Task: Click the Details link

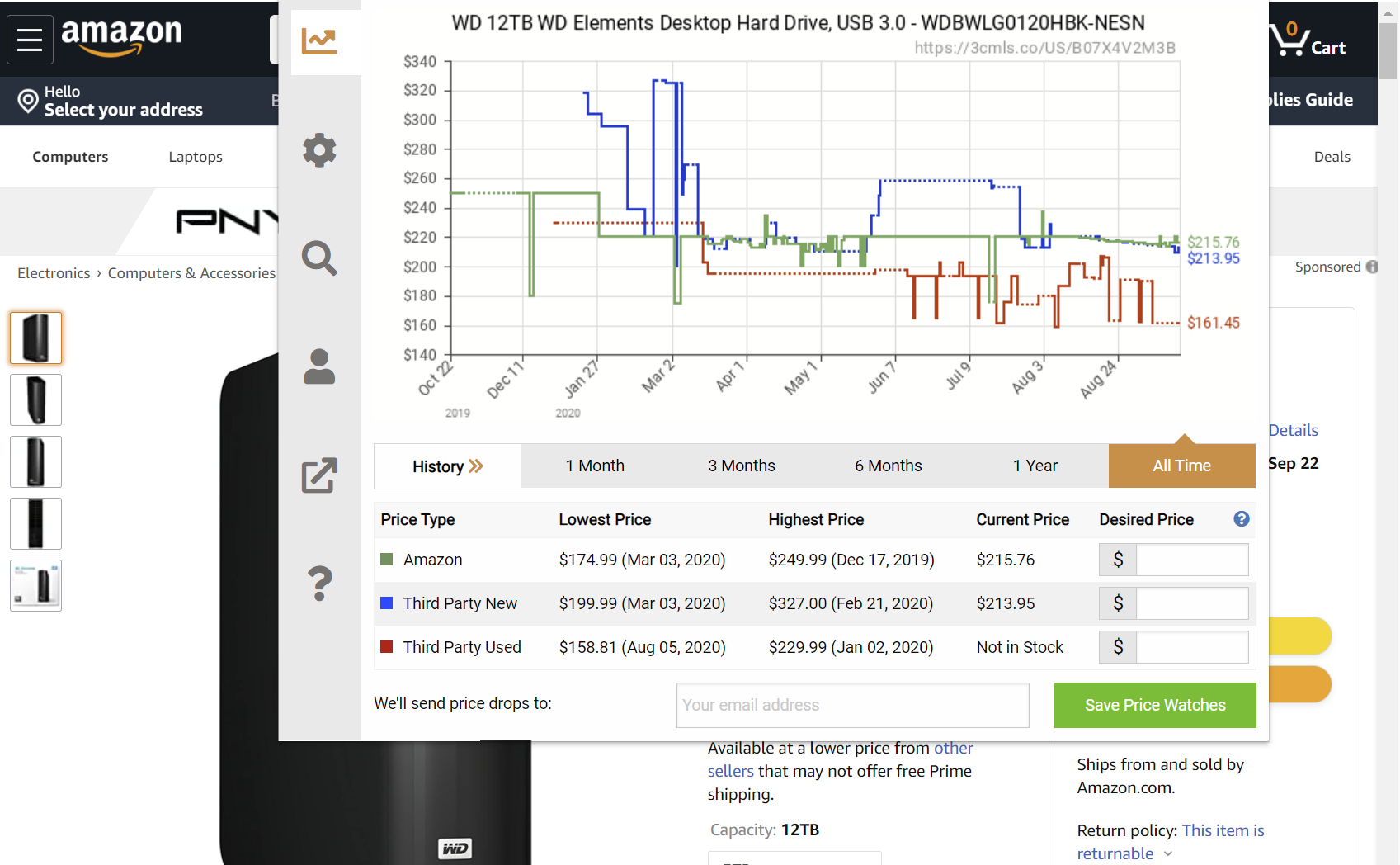Action: click(1293, 430)
